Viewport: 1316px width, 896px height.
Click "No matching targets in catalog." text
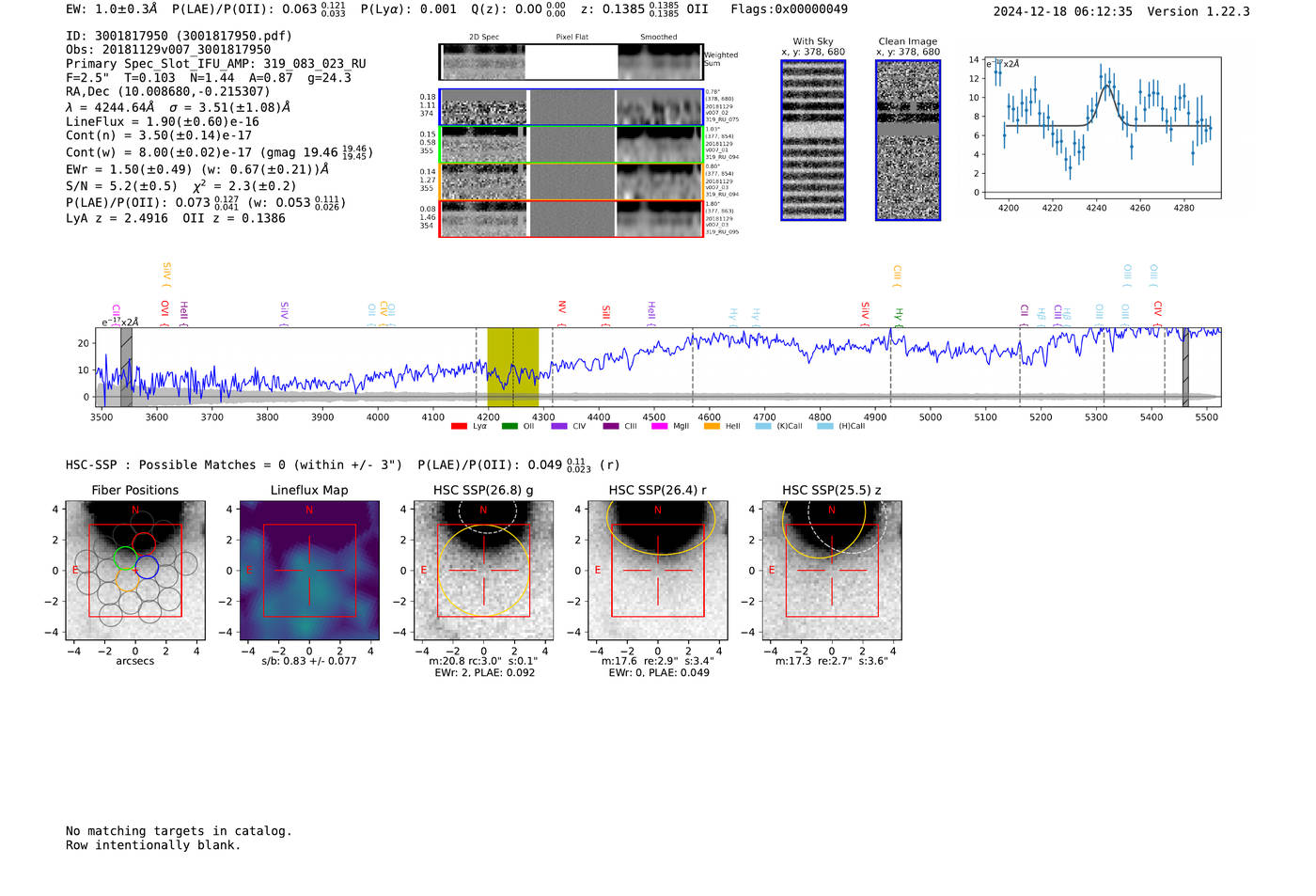[179, 831]
